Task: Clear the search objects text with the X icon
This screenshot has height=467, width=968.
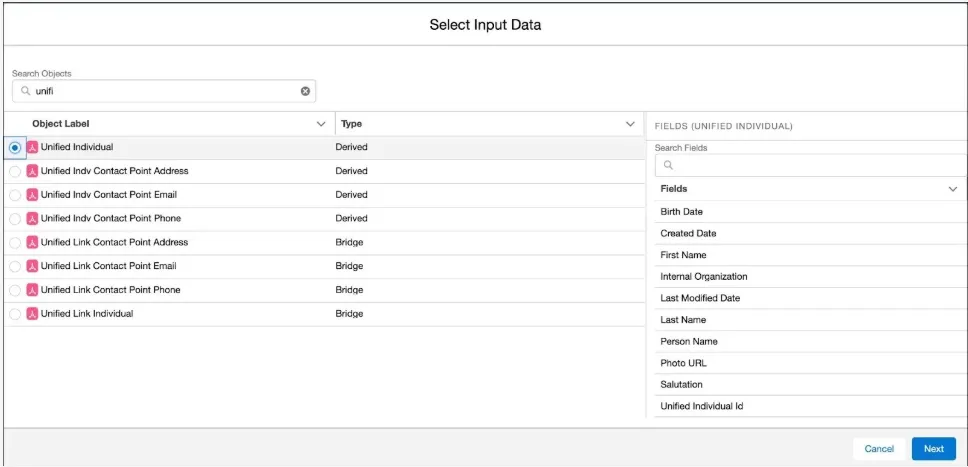Action: click(306, 91)
